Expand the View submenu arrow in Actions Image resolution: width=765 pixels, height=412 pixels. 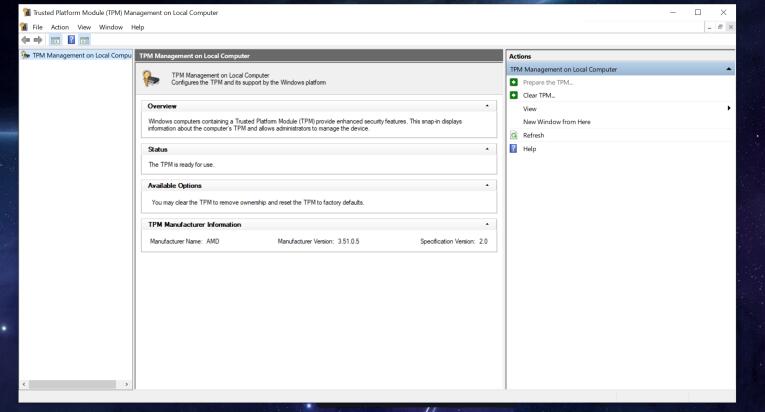click(728, 108)
